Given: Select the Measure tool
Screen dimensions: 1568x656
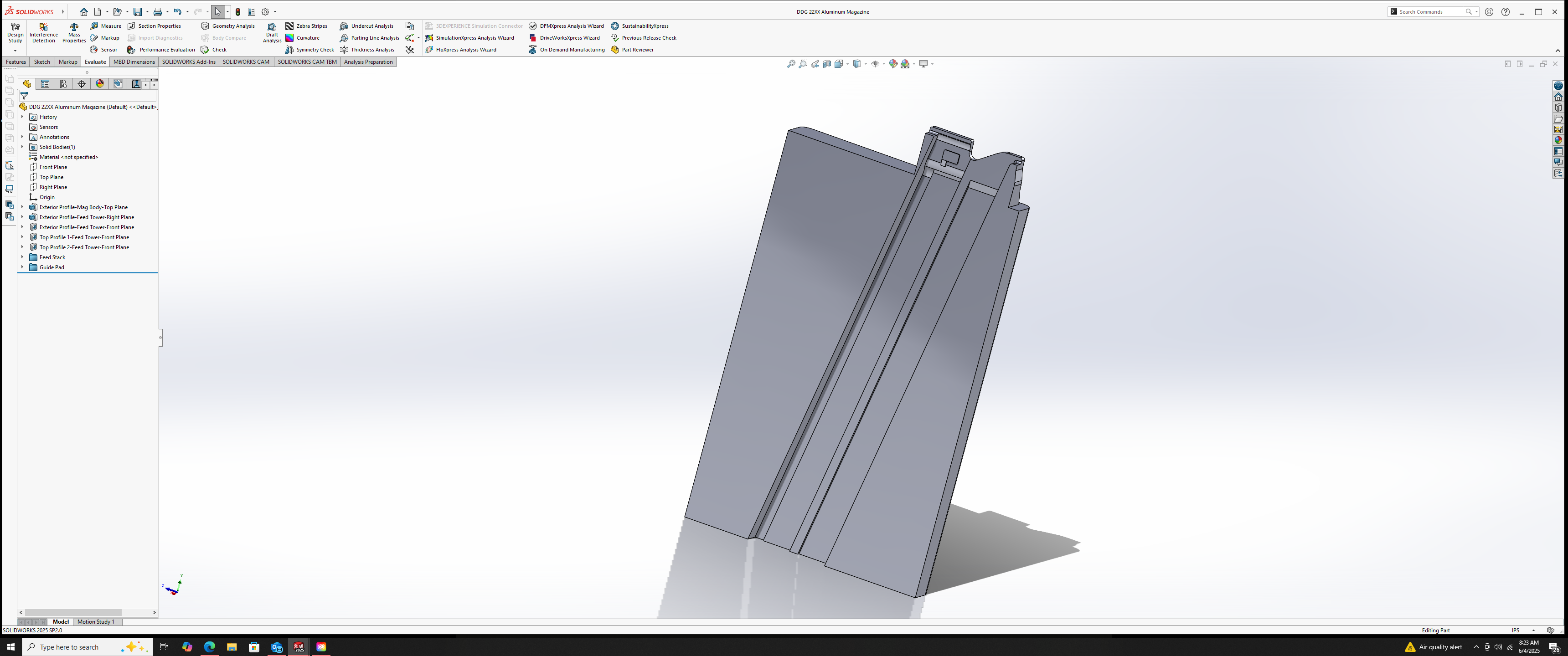Looking at the screenshot, I should [x=105, y=26].
